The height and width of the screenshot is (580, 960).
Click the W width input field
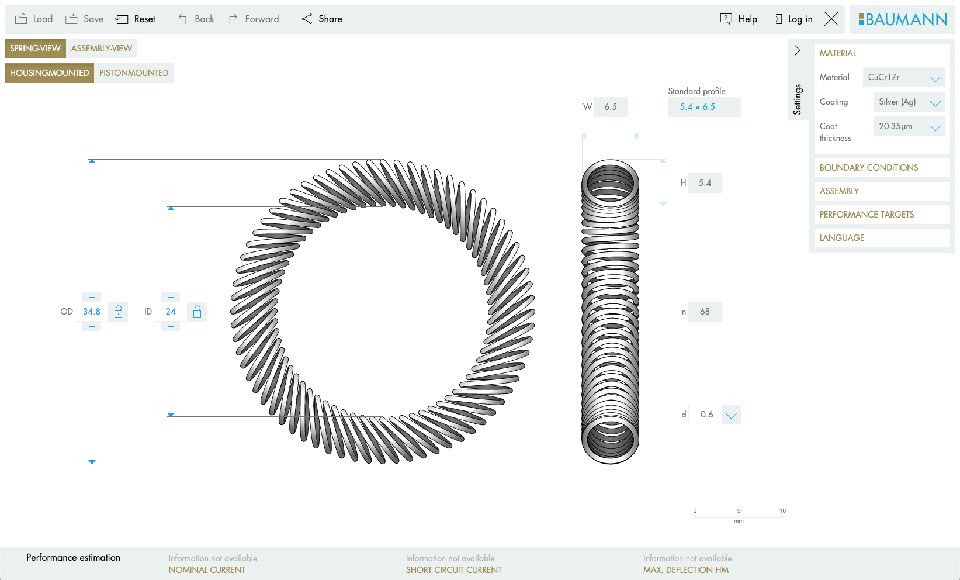610,107
